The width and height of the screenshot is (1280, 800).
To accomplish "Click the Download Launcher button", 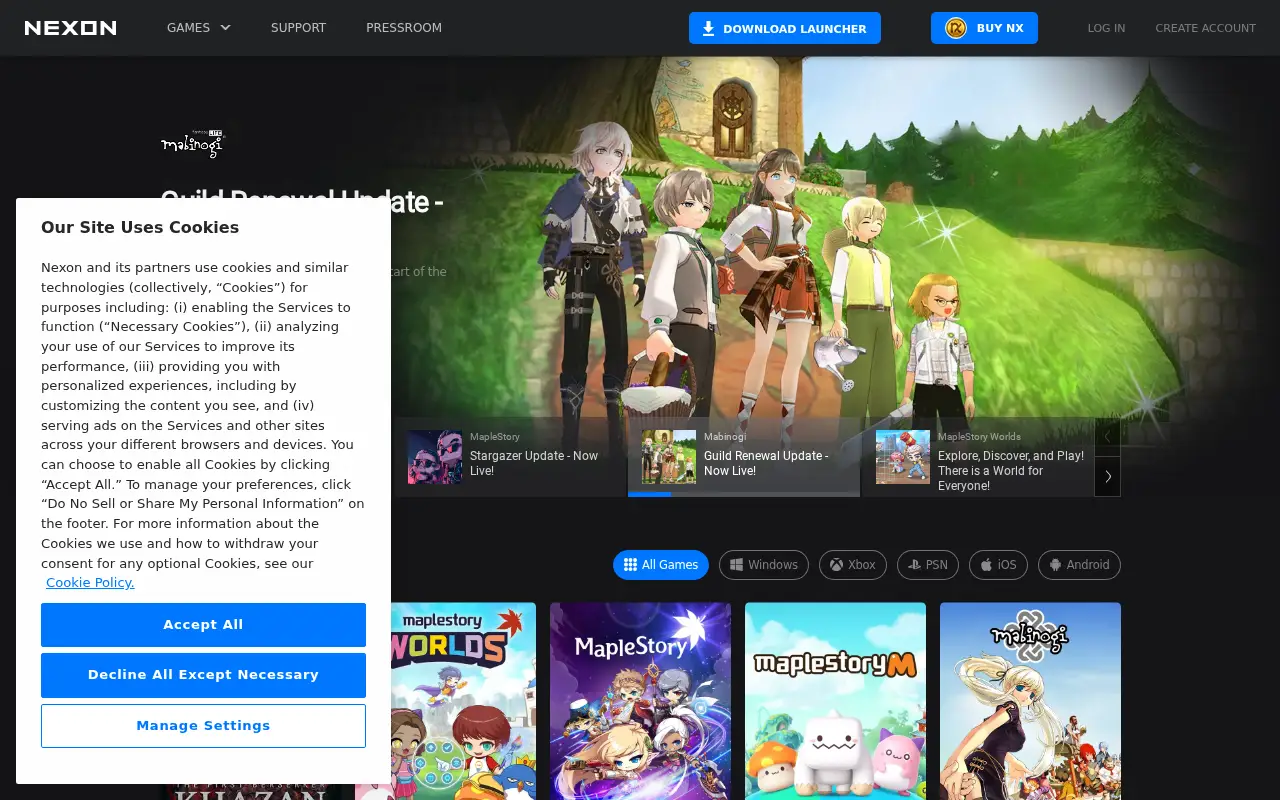I will pyautogui.click(x=785, y=28).
